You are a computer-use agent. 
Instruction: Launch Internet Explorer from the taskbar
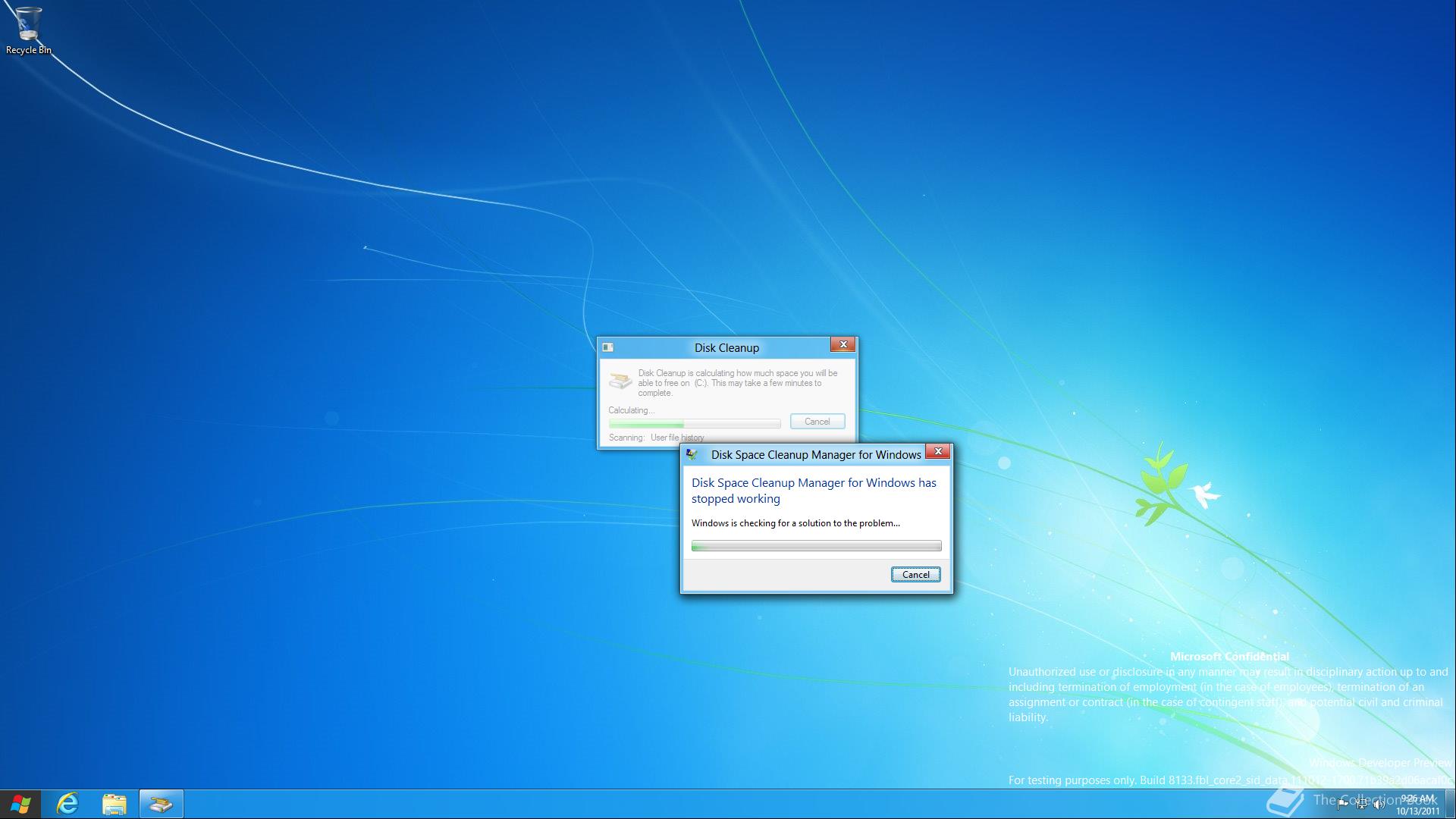coord(67,804)
